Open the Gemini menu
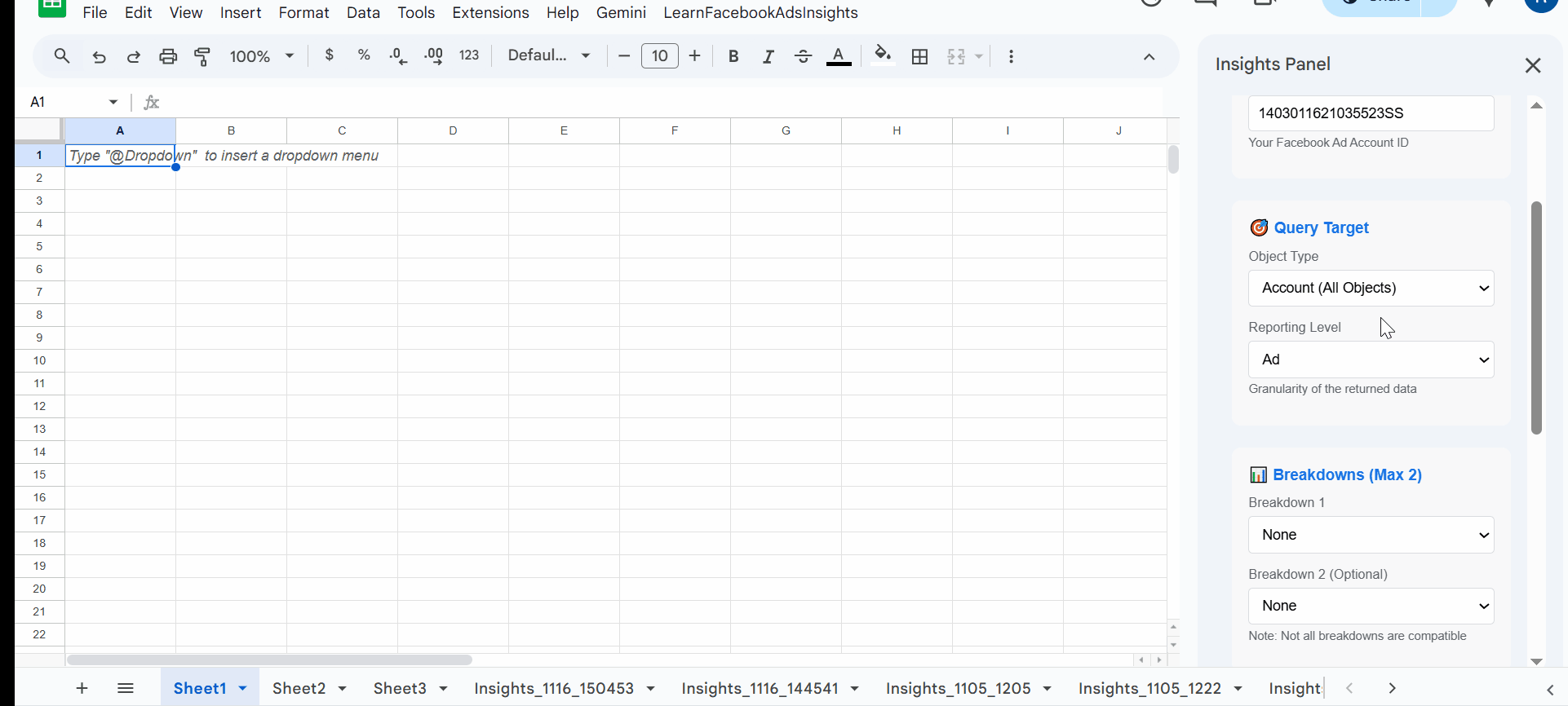This screenshot has height=706, width=1568. 622,13
